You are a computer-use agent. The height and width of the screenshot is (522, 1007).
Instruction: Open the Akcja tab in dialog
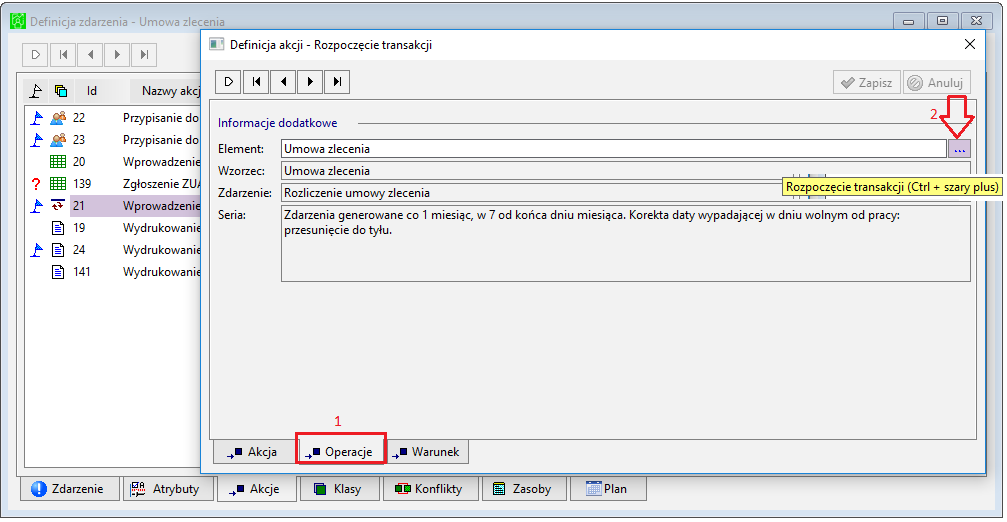coord(254,452)
